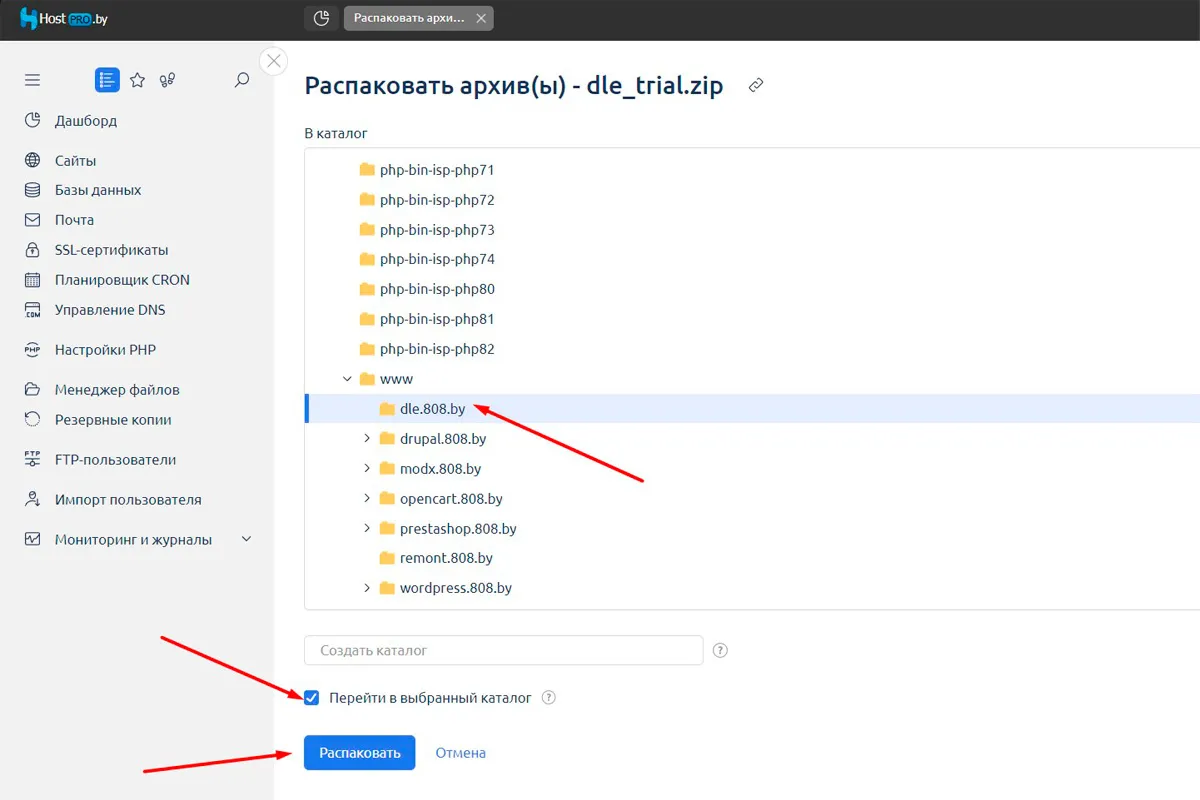This screenshot has height=800, width=1200.
Task: Click the HostPRO.by logo
Action: coord(64,18)
